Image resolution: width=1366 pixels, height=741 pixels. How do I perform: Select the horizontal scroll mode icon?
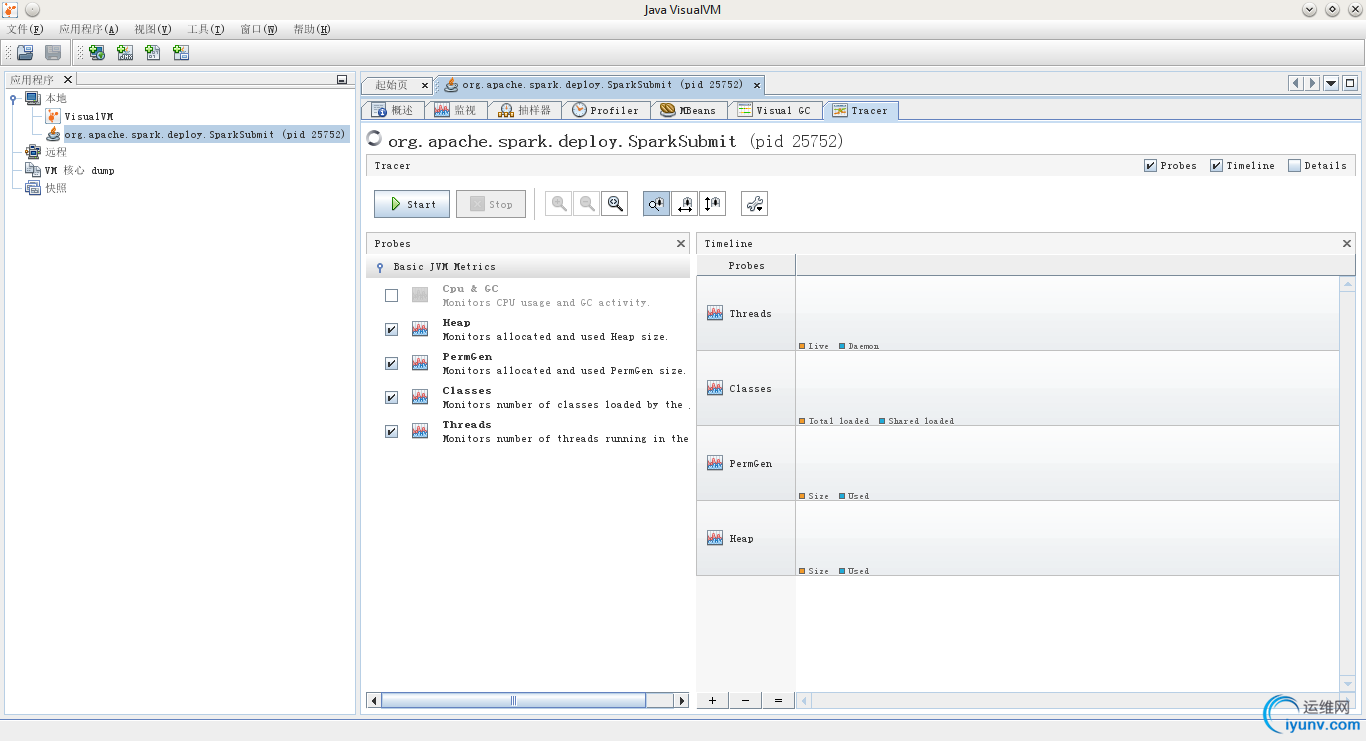[x=684, y=204]
